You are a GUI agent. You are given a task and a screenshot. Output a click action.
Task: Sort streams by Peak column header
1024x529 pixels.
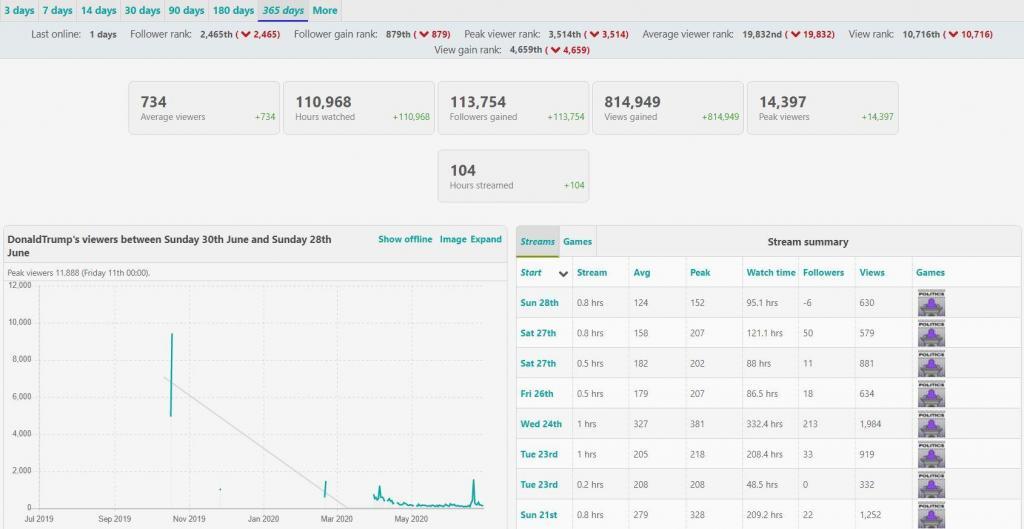(700, 273)
